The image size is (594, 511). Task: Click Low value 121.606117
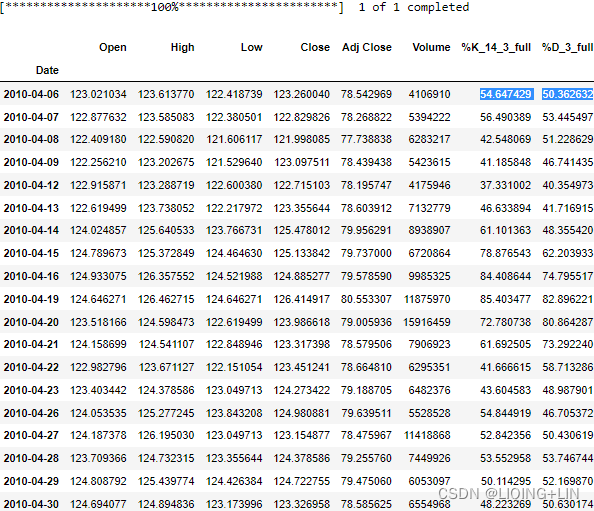[x=234, y=139]
